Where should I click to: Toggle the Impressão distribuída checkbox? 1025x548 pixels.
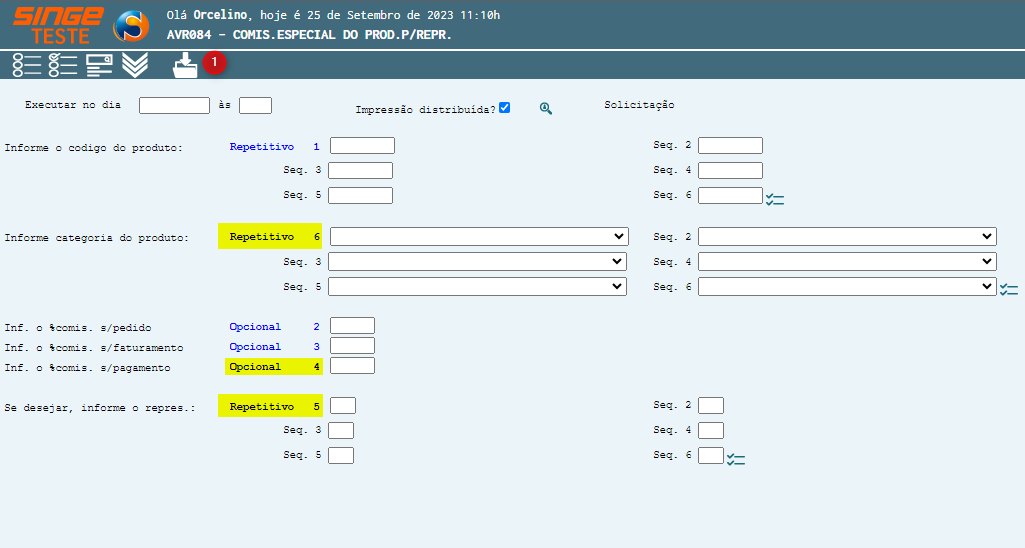pyautogui.click(x=505, y=108)
